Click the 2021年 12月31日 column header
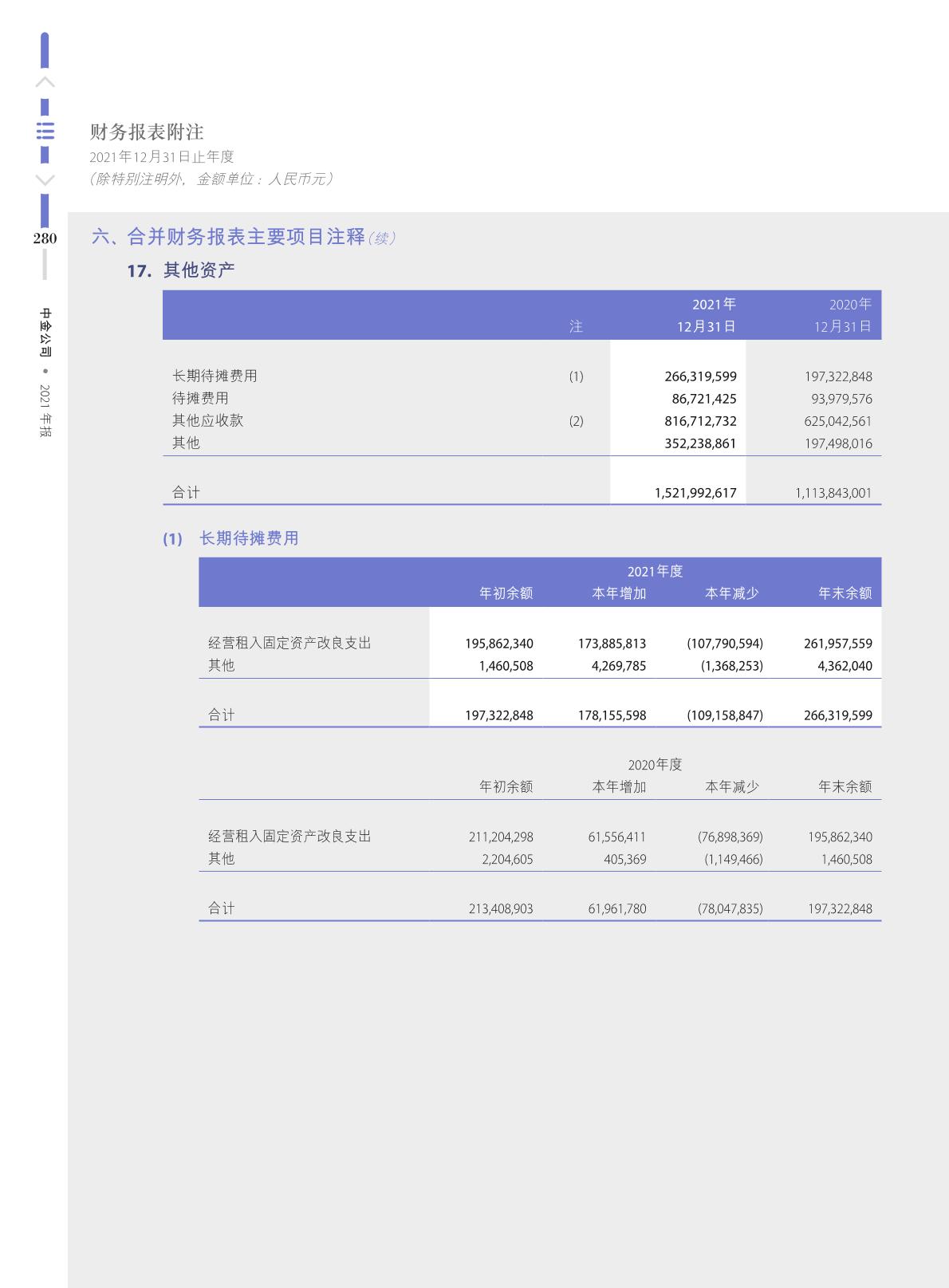This screenshot has height=1288, width=949. (x=707, y=315)
